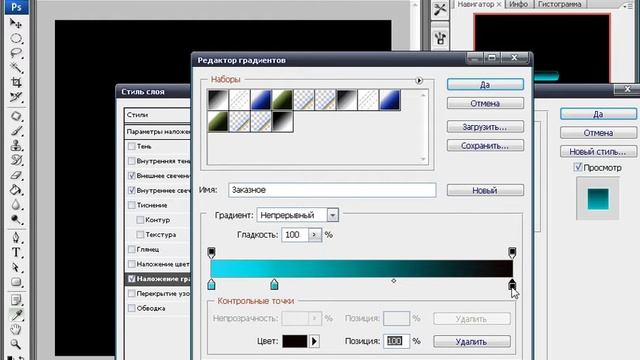This screenshot has width=640, height=360.
Task: Toggle the Просмотр preview checkbox
Action: [x=578, y=167]
